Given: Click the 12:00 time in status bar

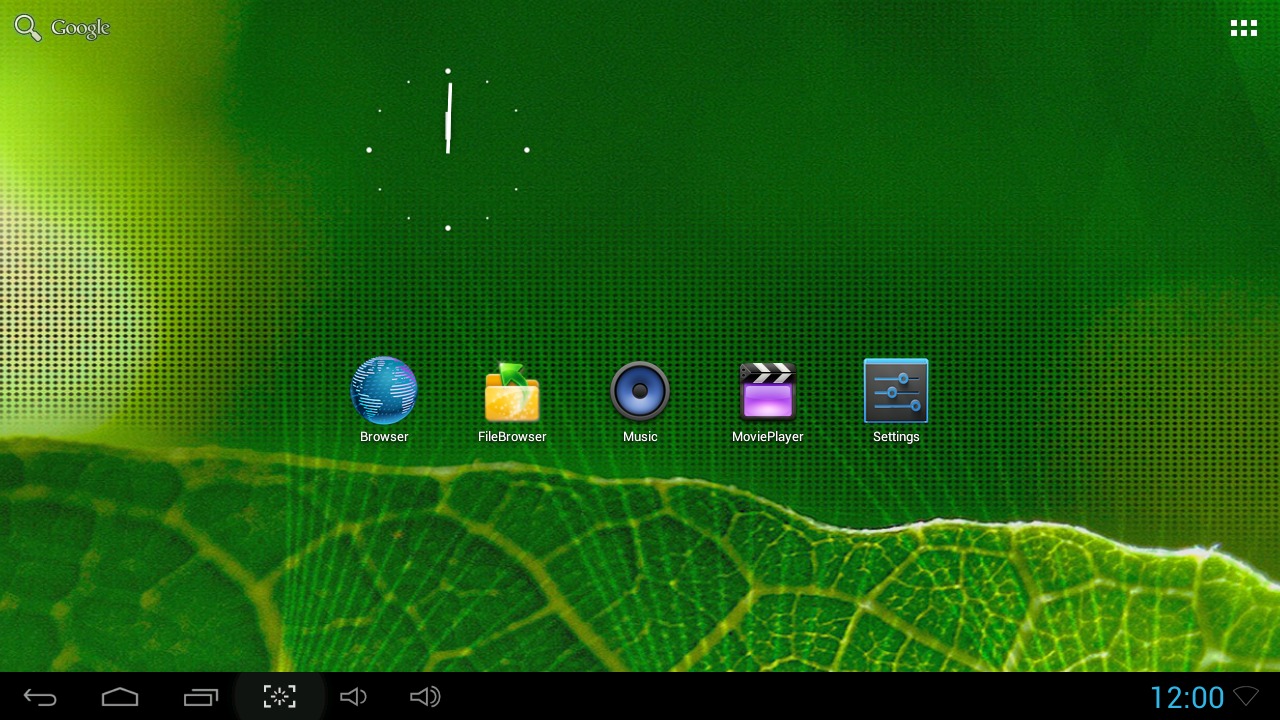Looking at the screenshot, I should click(1187, 697).
